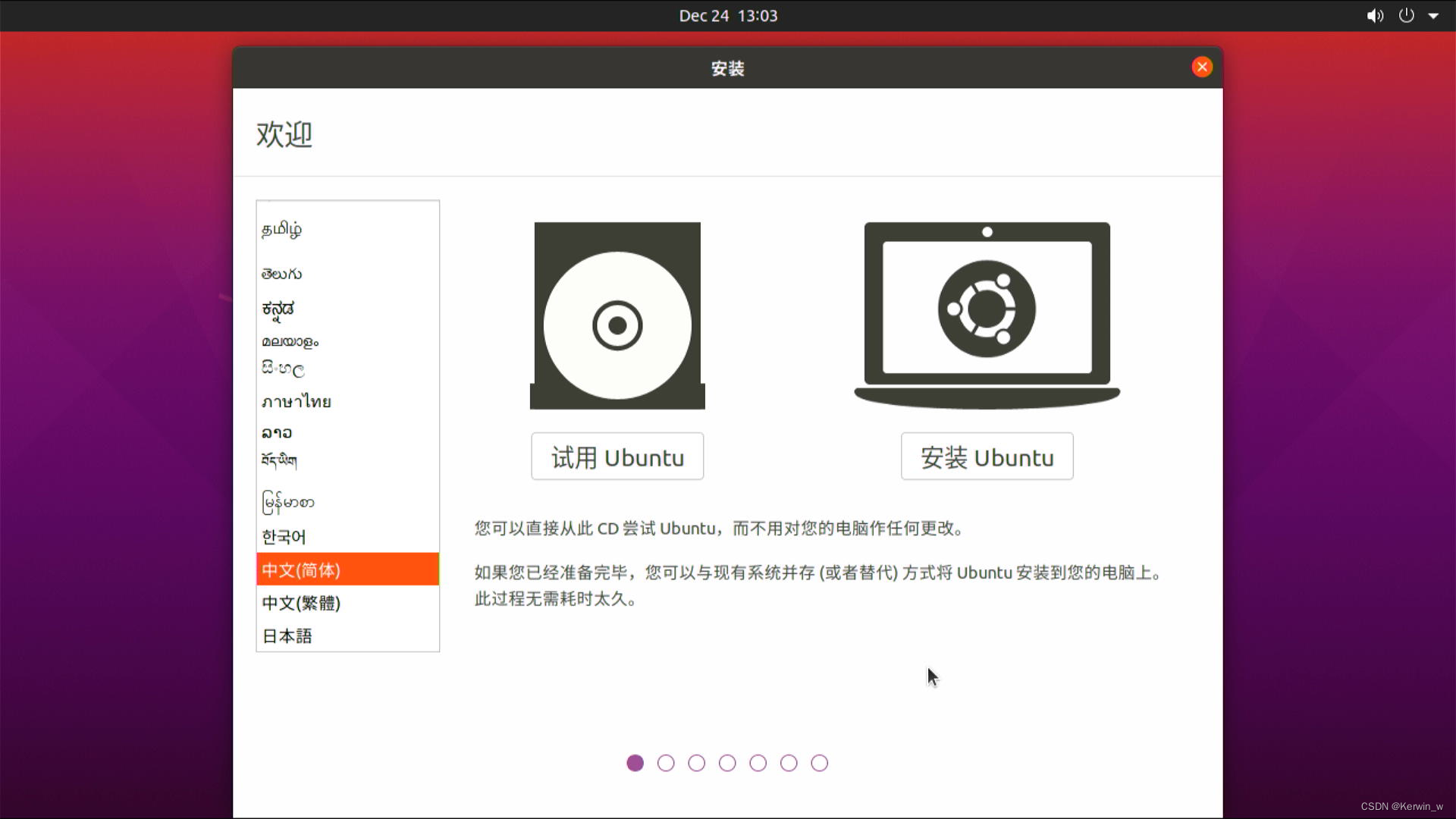This screenshot has width=1456, height=819.
Task: Open the power icon in top bar
Action: pyautogui.click(x=1406, y=15)
